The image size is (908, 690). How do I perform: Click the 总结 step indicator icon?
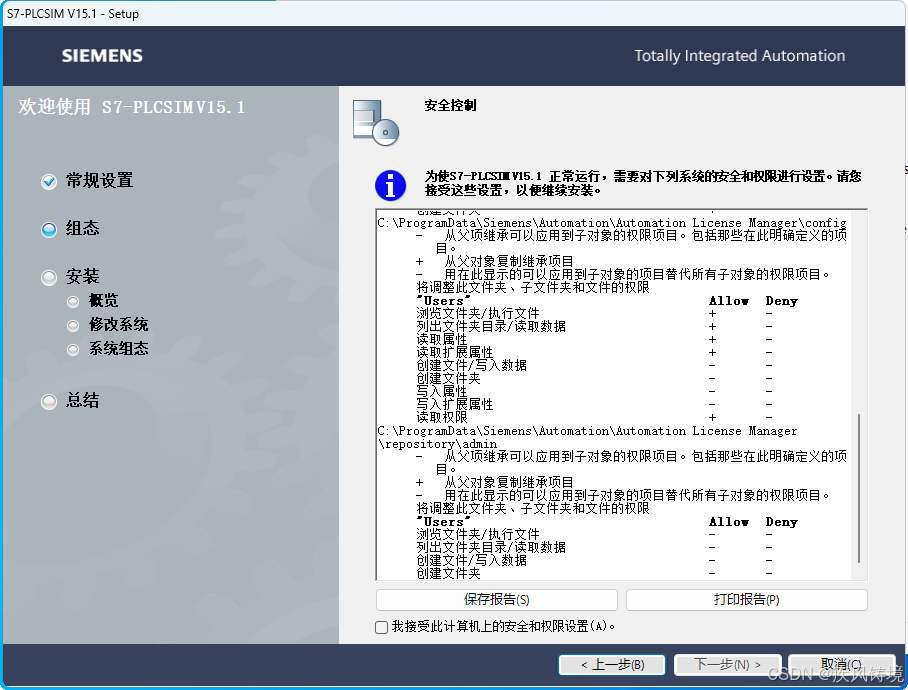(x=49, y=401)
